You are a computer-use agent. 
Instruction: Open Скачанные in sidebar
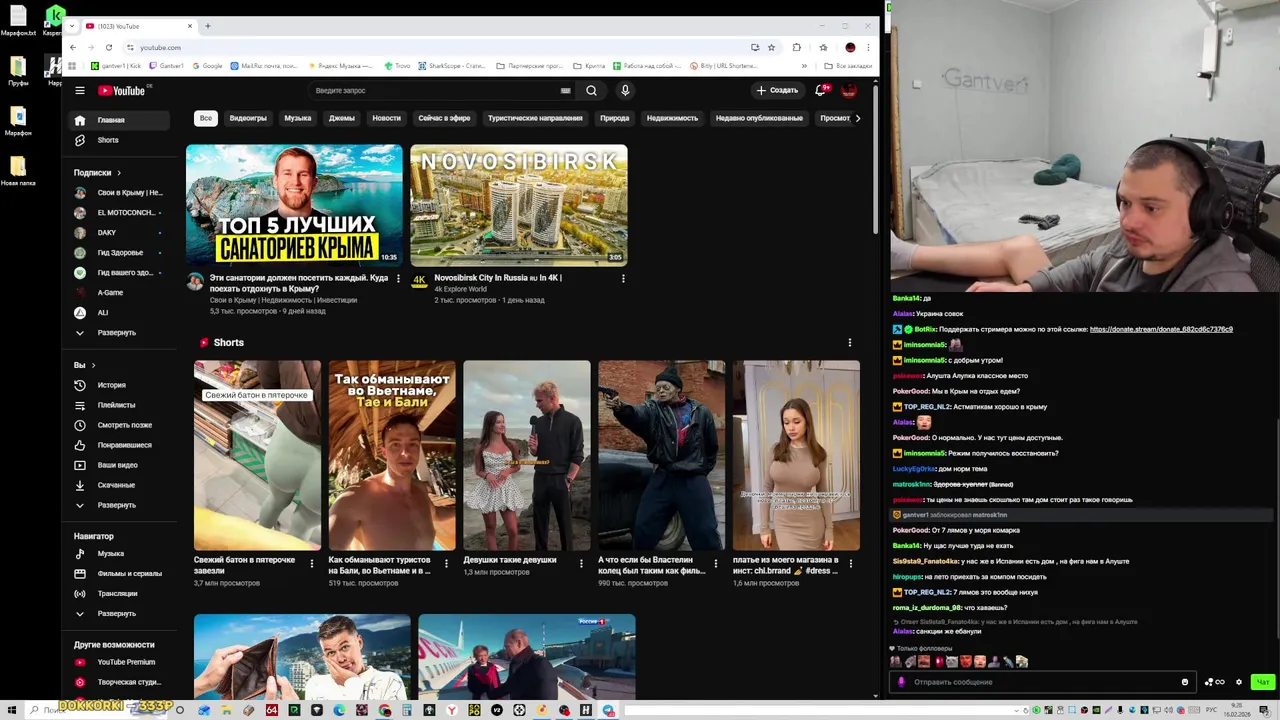coord(120,485)
